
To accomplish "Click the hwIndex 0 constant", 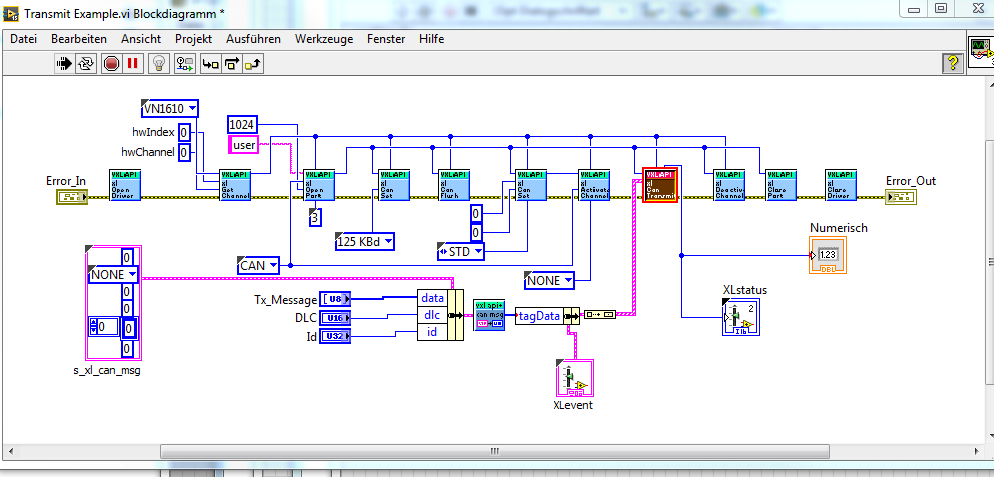I will click(184, 132).
